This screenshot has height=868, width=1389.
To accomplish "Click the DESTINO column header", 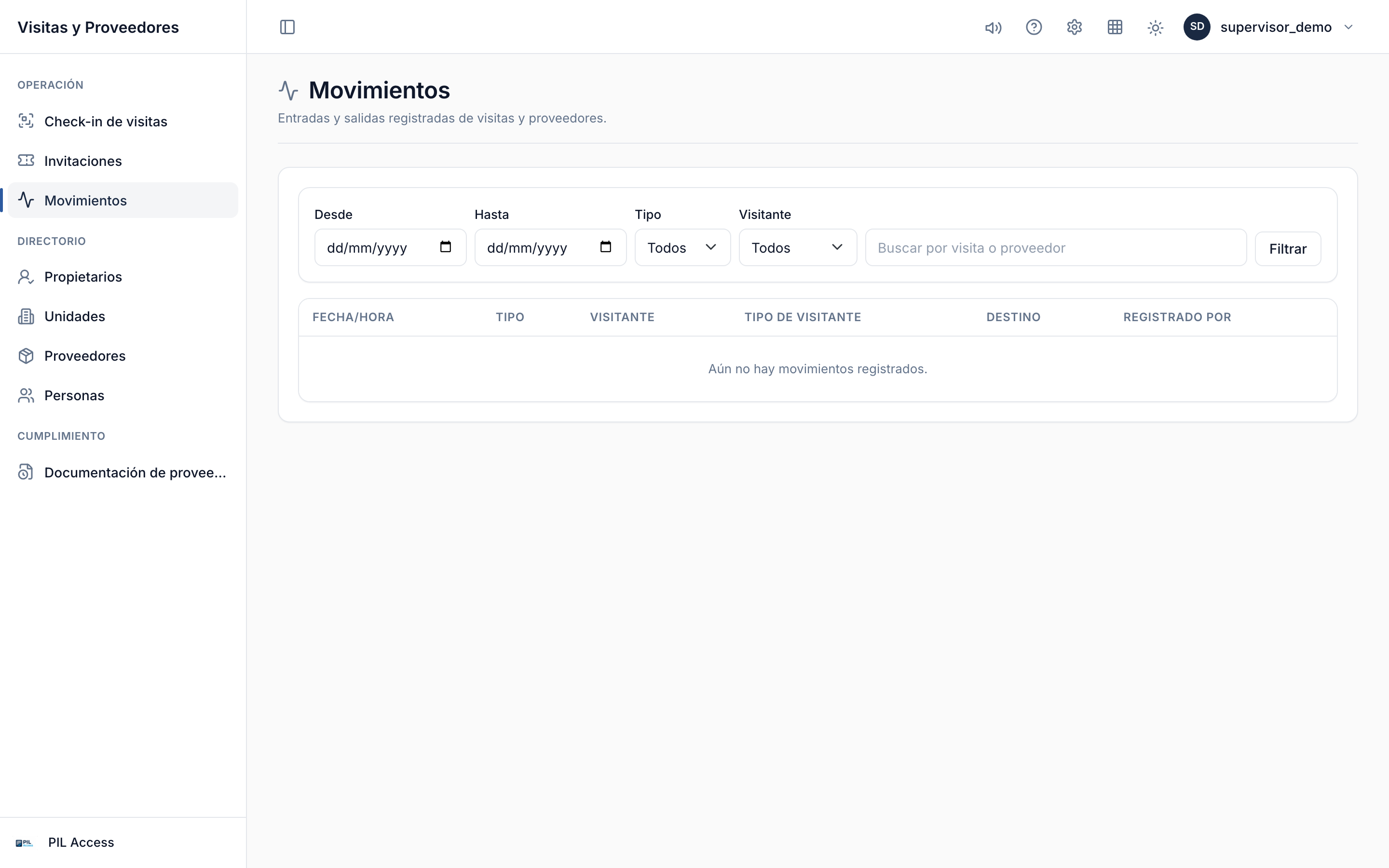I will [x=1013, y=317].
